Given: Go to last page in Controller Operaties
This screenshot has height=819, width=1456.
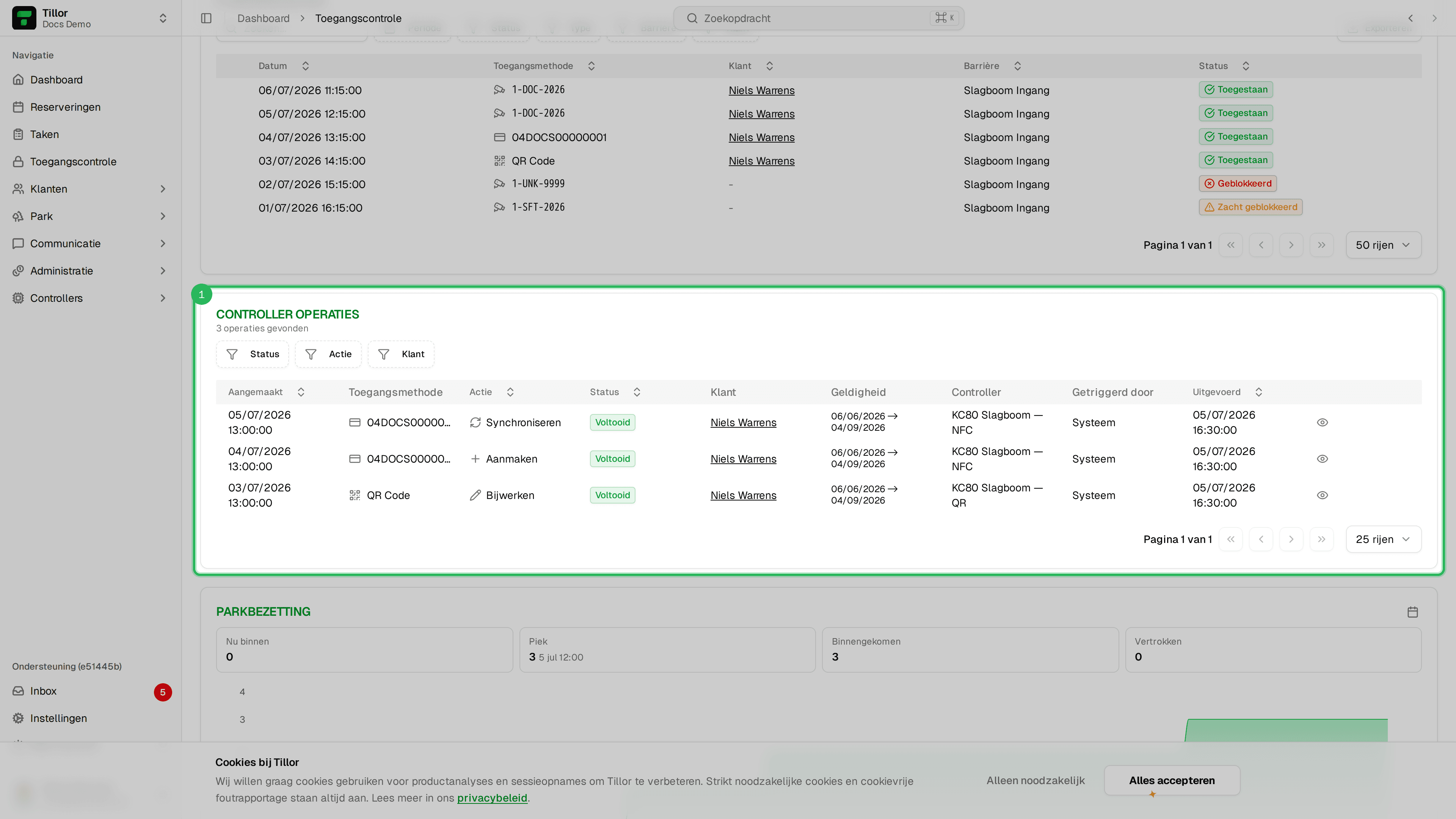Looking at the screenshot, I should click(x=1321, y=539).
